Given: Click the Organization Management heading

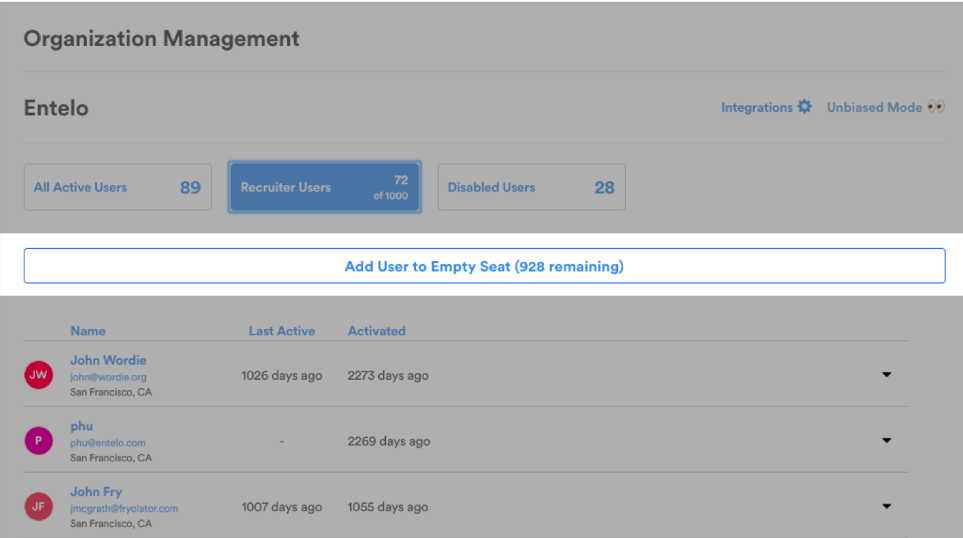Looking at the screenshot, I should (x=162, y=39).
